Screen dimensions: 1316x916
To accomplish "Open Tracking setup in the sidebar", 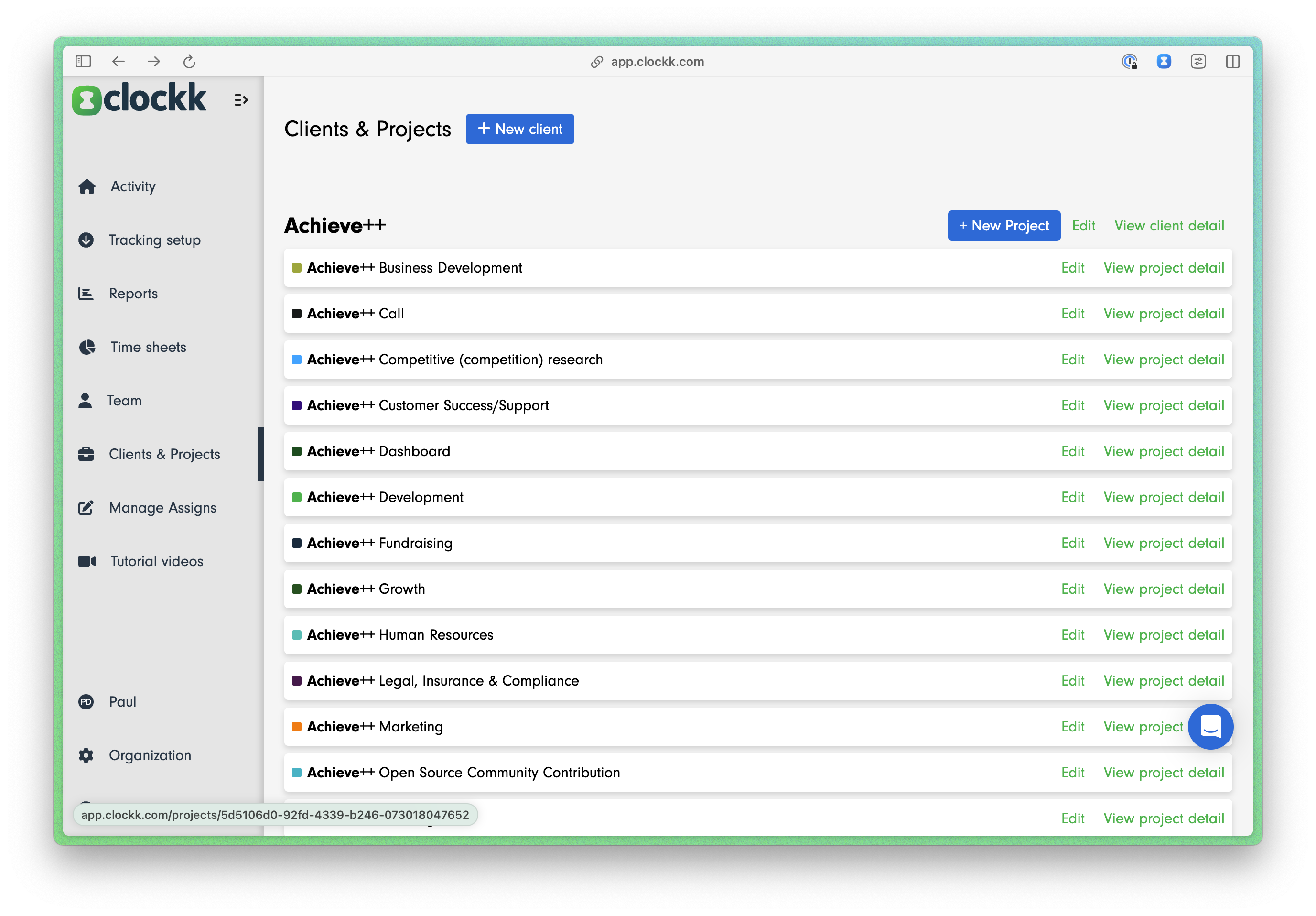I will [x=155, y=240].
